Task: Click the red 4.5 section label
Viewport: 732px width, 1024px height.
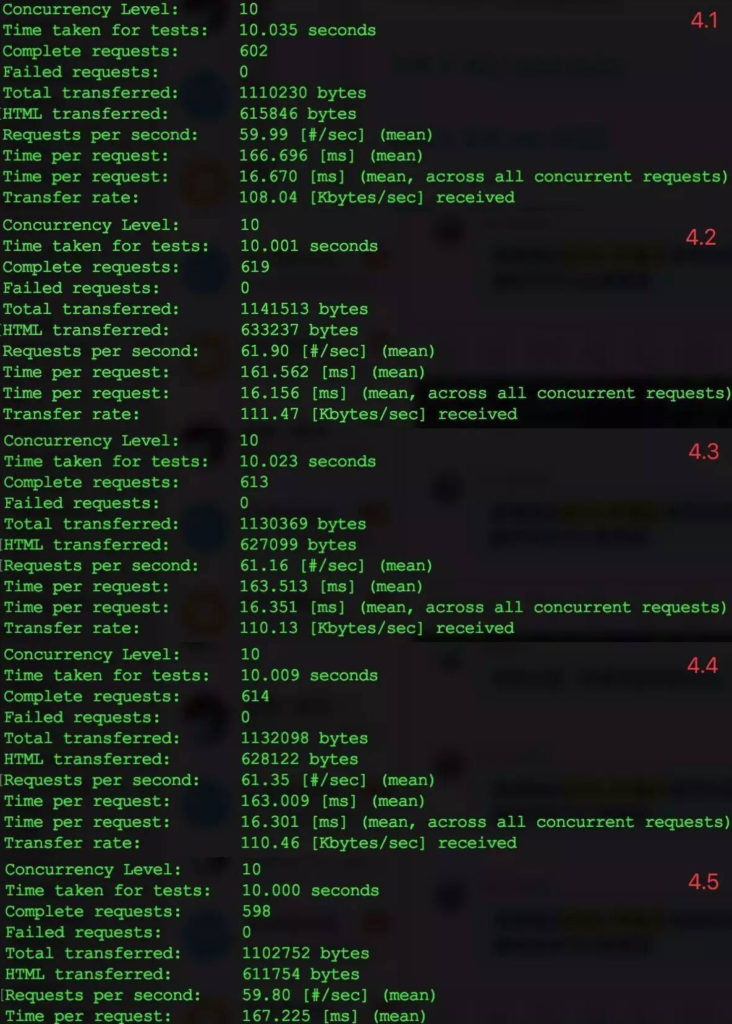Action: [703, 882]
